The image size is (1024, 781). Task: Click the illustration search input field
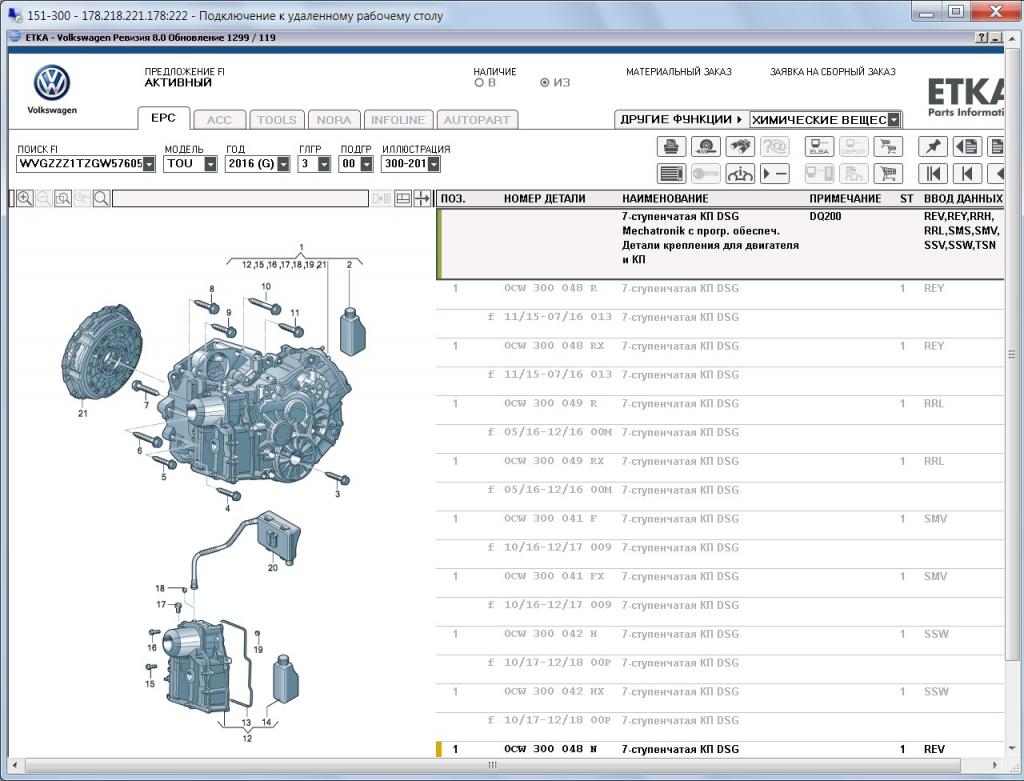[240, 199]
